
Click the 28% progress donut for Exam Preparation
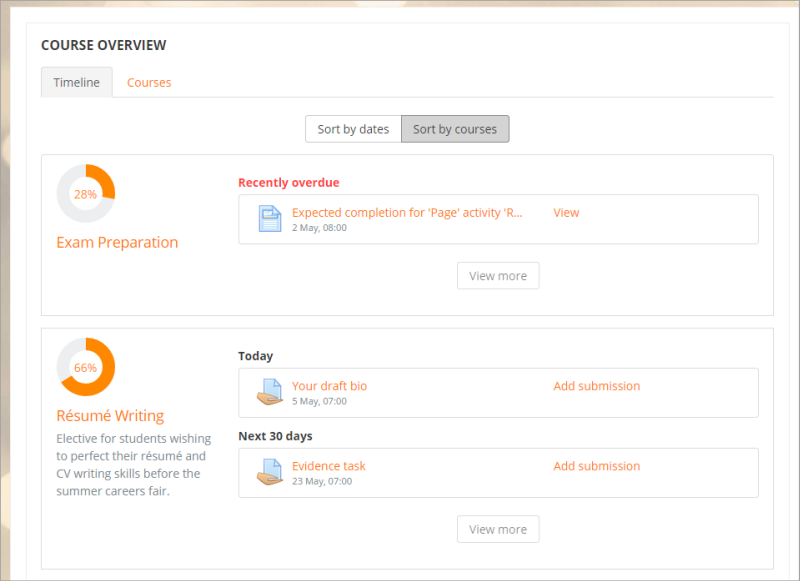tap(86, 194)
